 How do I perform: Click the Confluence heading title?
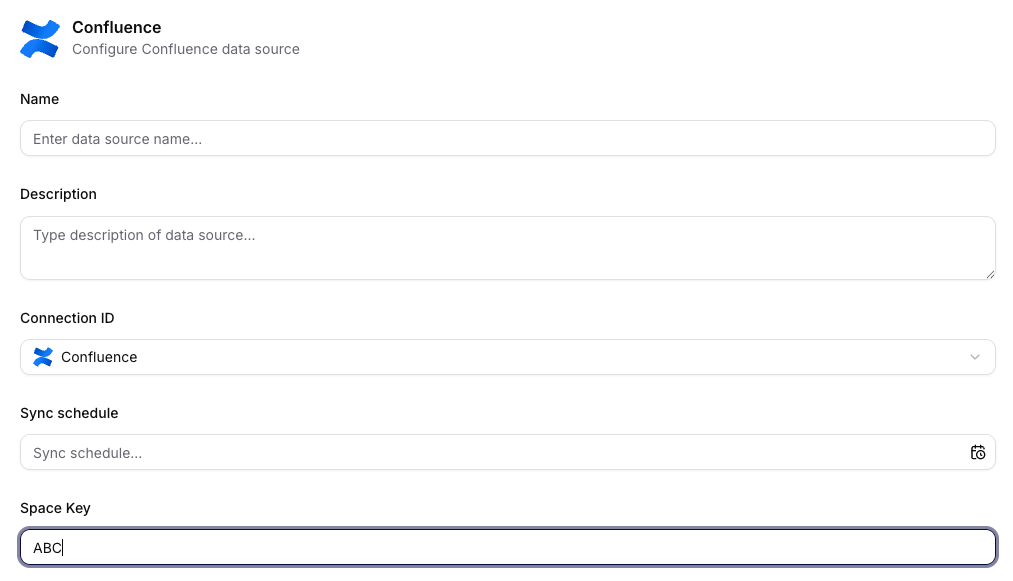pyautogui.click(x=116, y=27)
